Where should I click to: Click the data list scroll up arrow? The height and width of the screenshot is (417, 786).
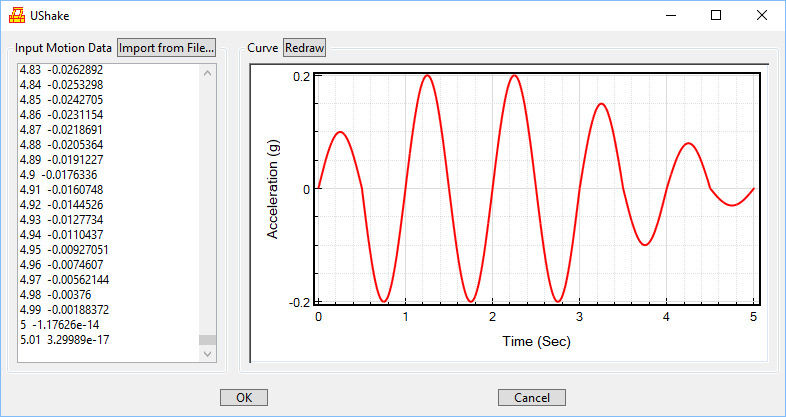(208, 72)
